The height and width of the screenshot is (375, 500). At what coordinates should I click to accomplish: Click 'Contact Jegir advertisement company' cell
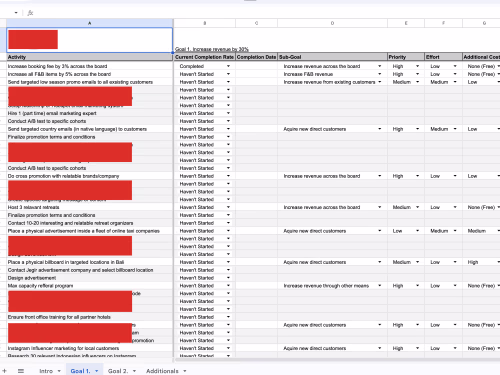click(x=89, y=270)
